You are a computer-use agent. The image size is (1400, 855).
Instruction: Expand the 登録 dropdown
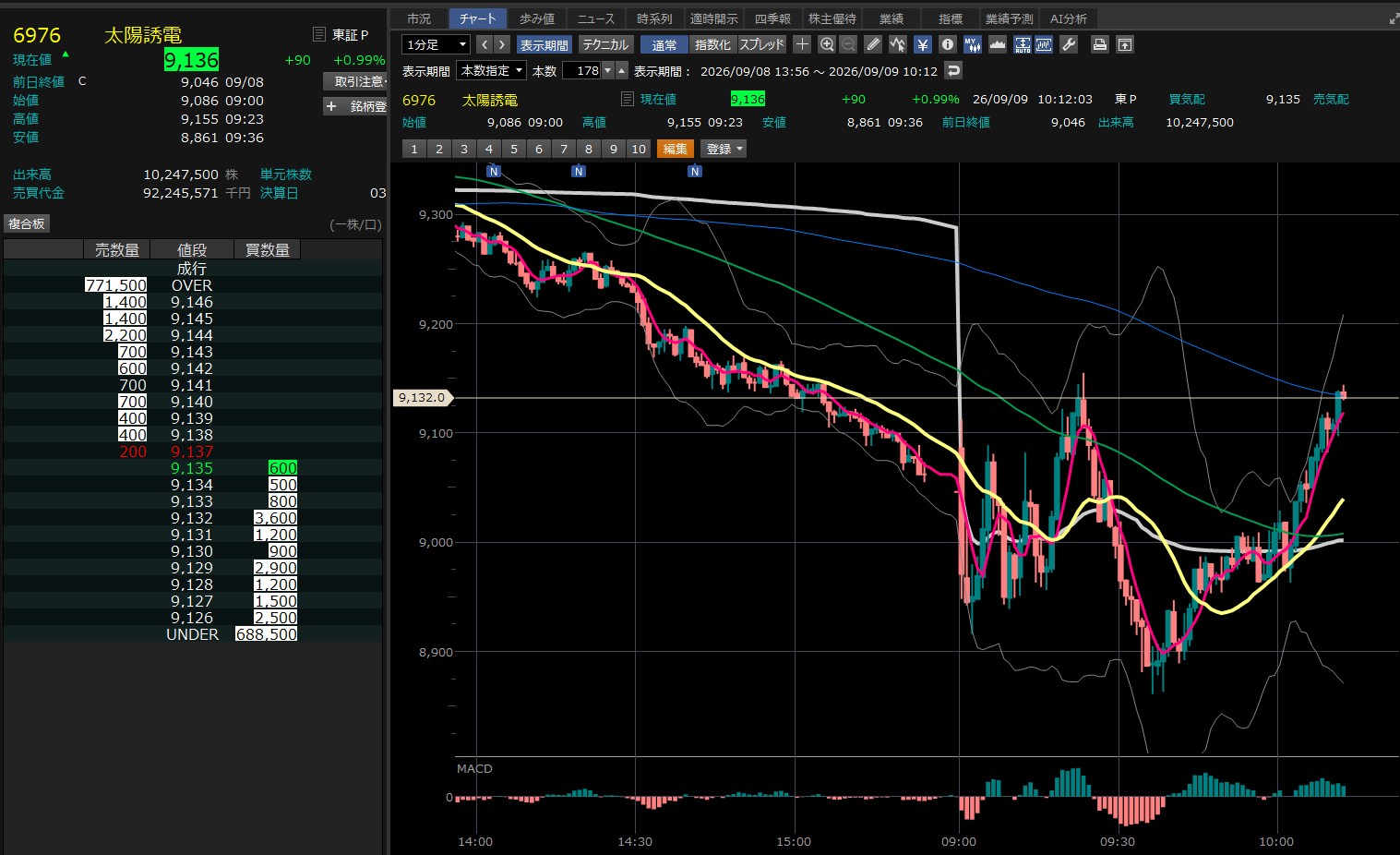click(x=724, y=149)
